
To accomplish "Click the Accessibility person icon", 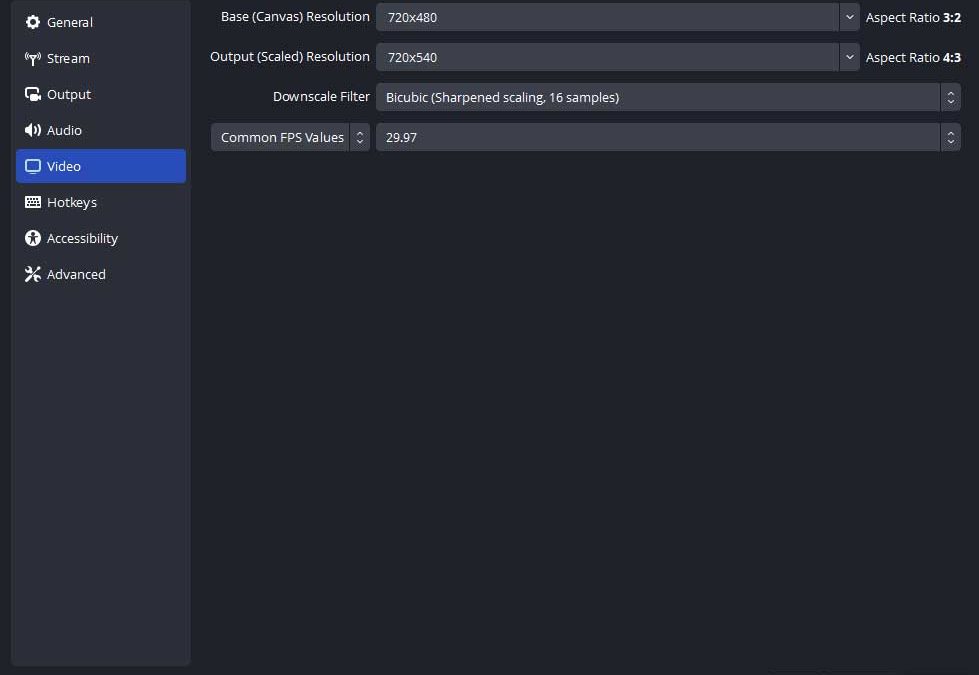I will coord(32,238).
